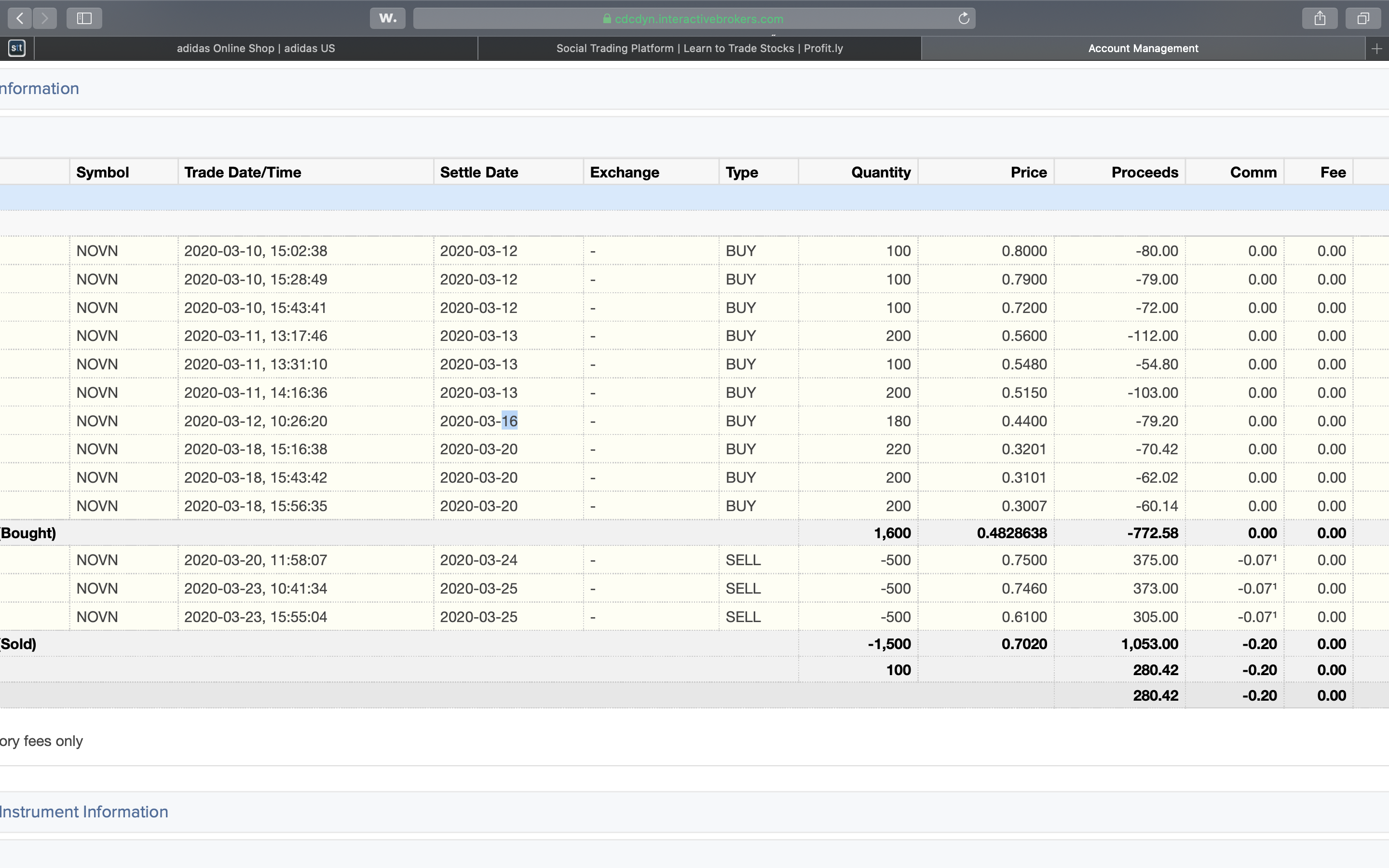Reload the page with the refresh icon

[x=964, y=18]
